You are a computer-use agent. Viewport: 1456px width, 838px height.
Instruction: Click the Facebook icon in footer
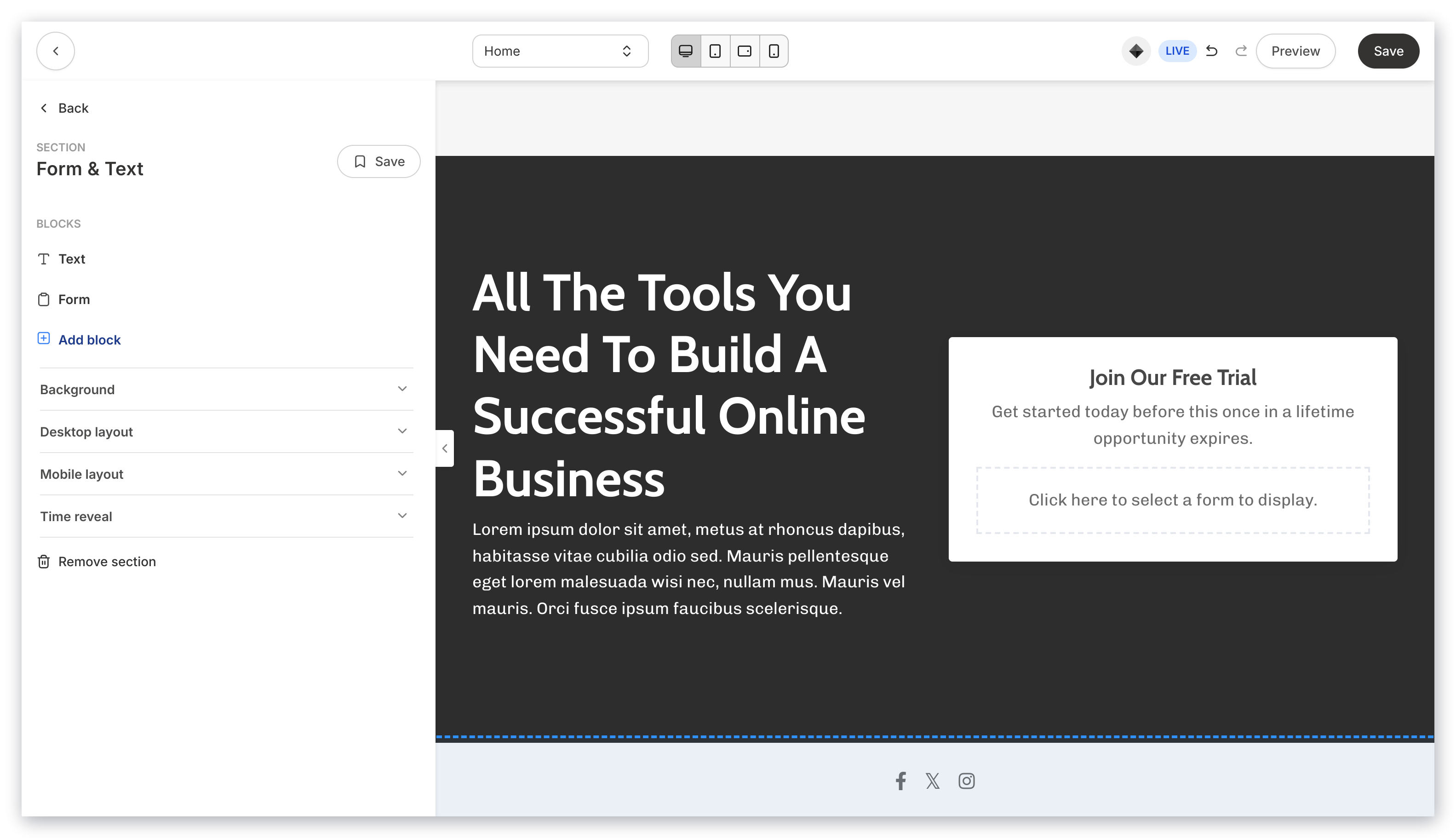pyautogui.click(x=900, y=781)
